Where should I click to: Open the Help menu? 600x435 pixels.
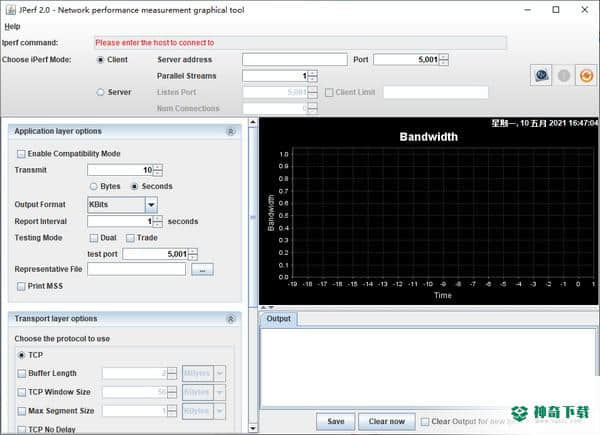[x=12, y=26]
